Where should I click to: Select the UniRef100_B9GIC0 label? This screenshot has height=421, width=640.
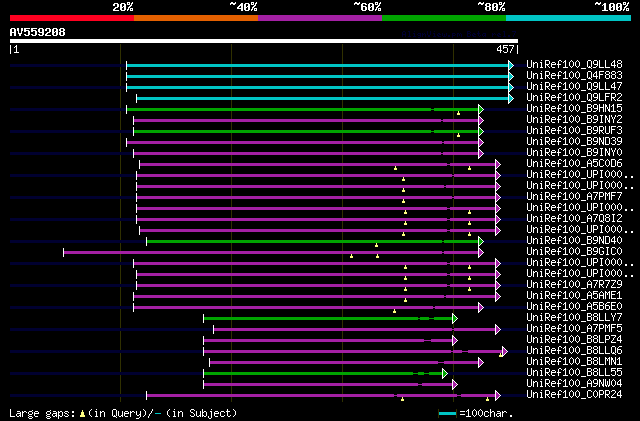574,252
